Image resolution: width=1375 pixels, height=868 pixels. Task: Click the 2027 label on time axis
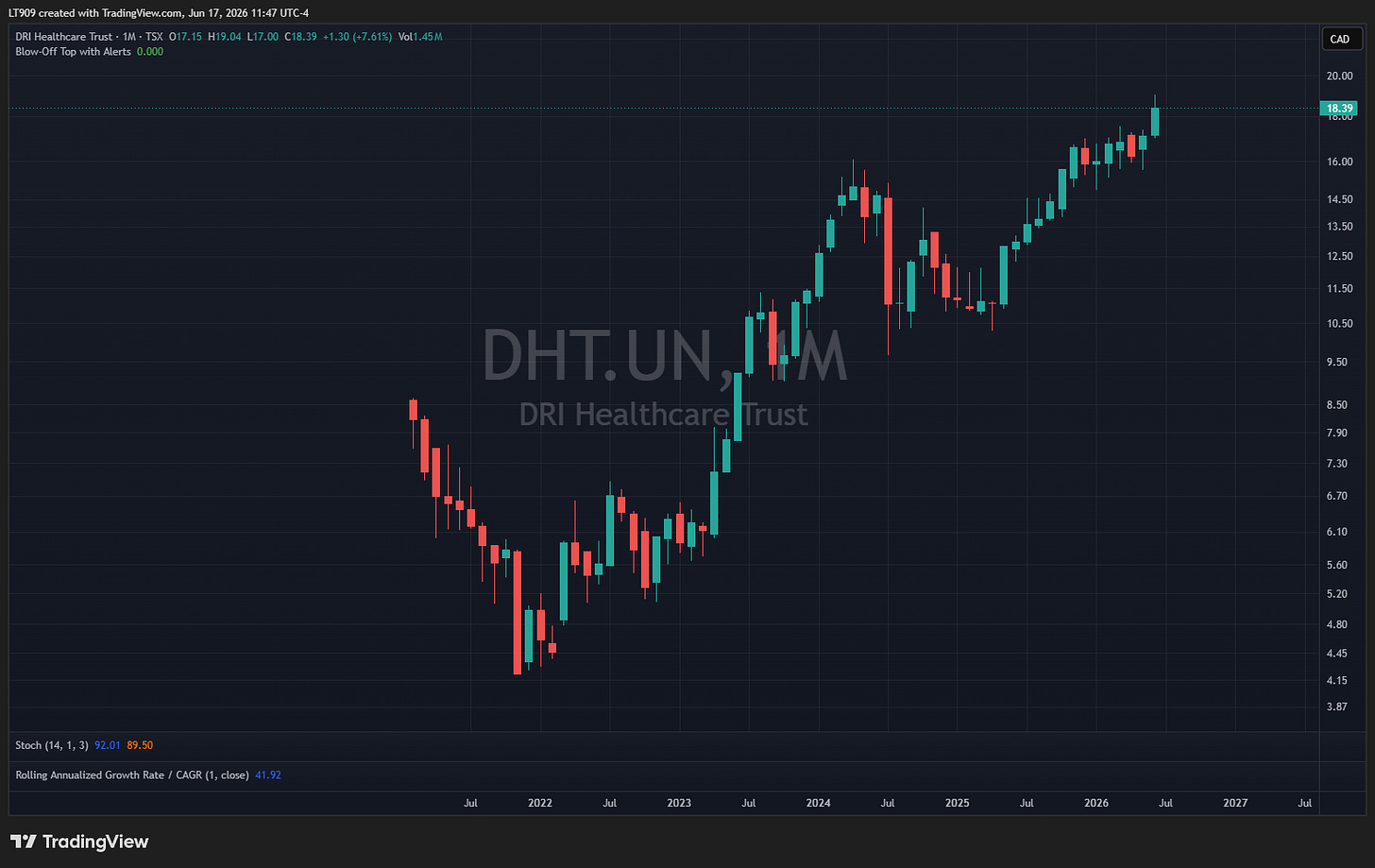1235,803
